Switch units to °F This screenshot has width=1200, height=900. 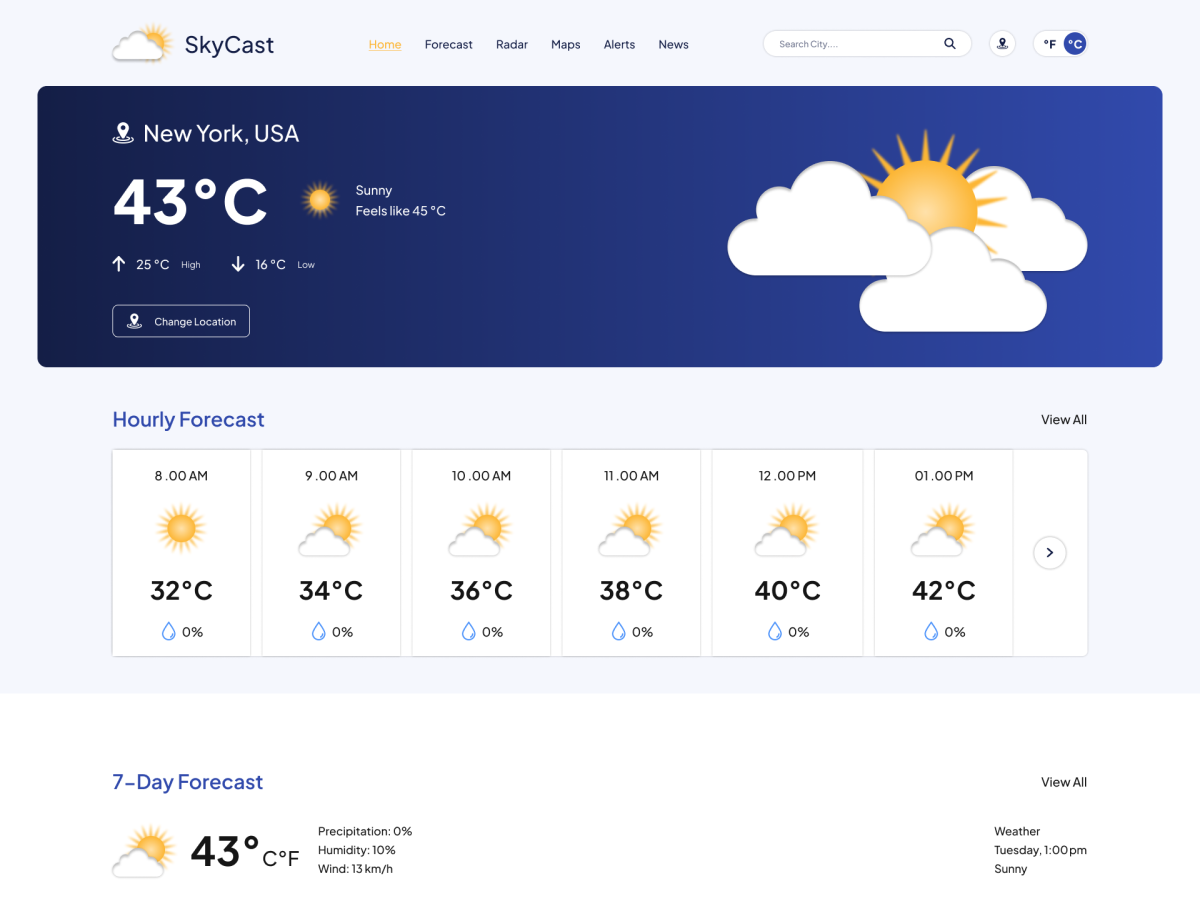[1049, 44]
